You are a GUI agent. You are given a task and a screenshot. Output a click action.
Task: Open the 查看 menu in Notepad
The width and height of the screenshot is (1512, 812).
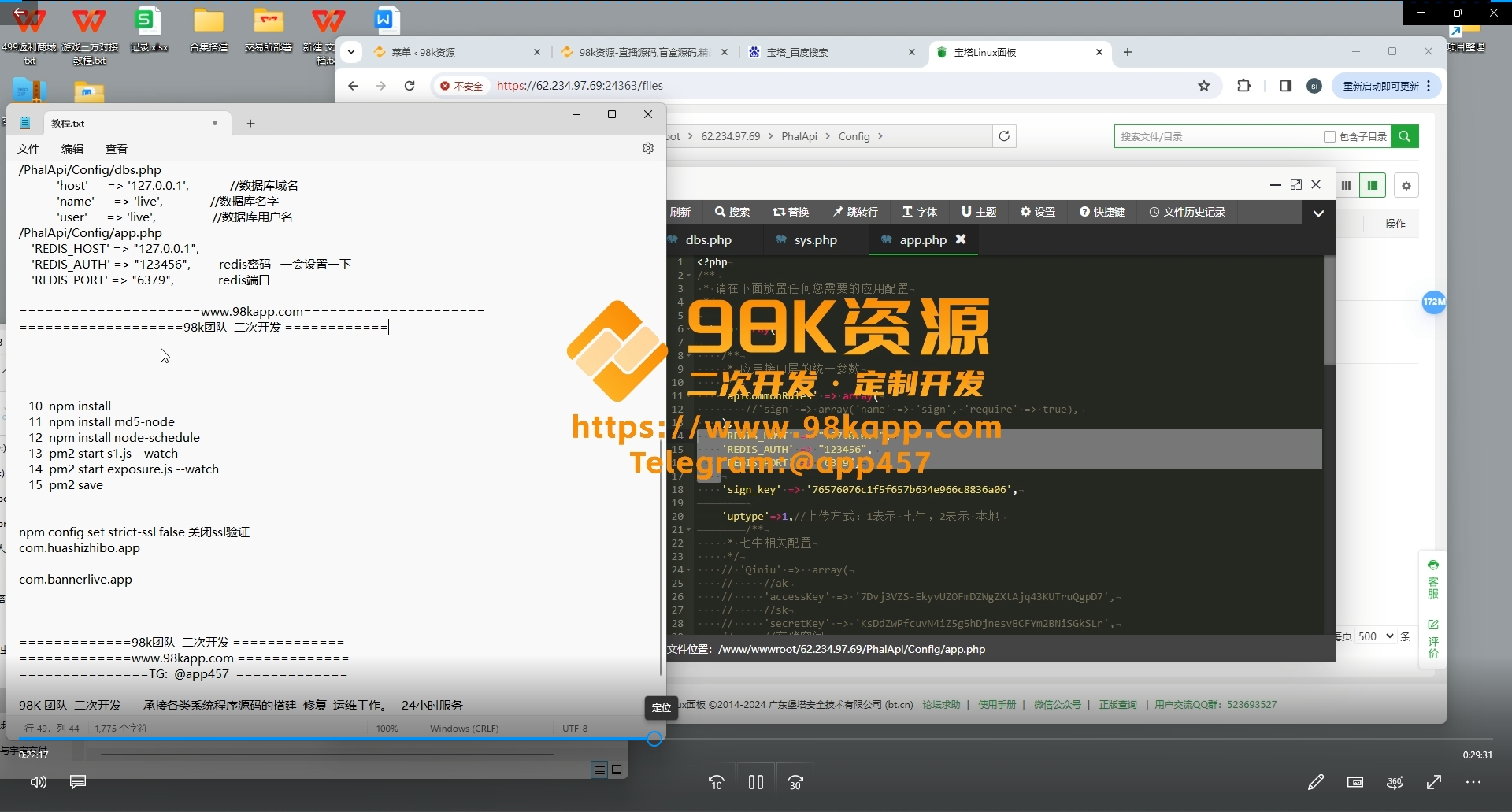(x=117, y=149)
